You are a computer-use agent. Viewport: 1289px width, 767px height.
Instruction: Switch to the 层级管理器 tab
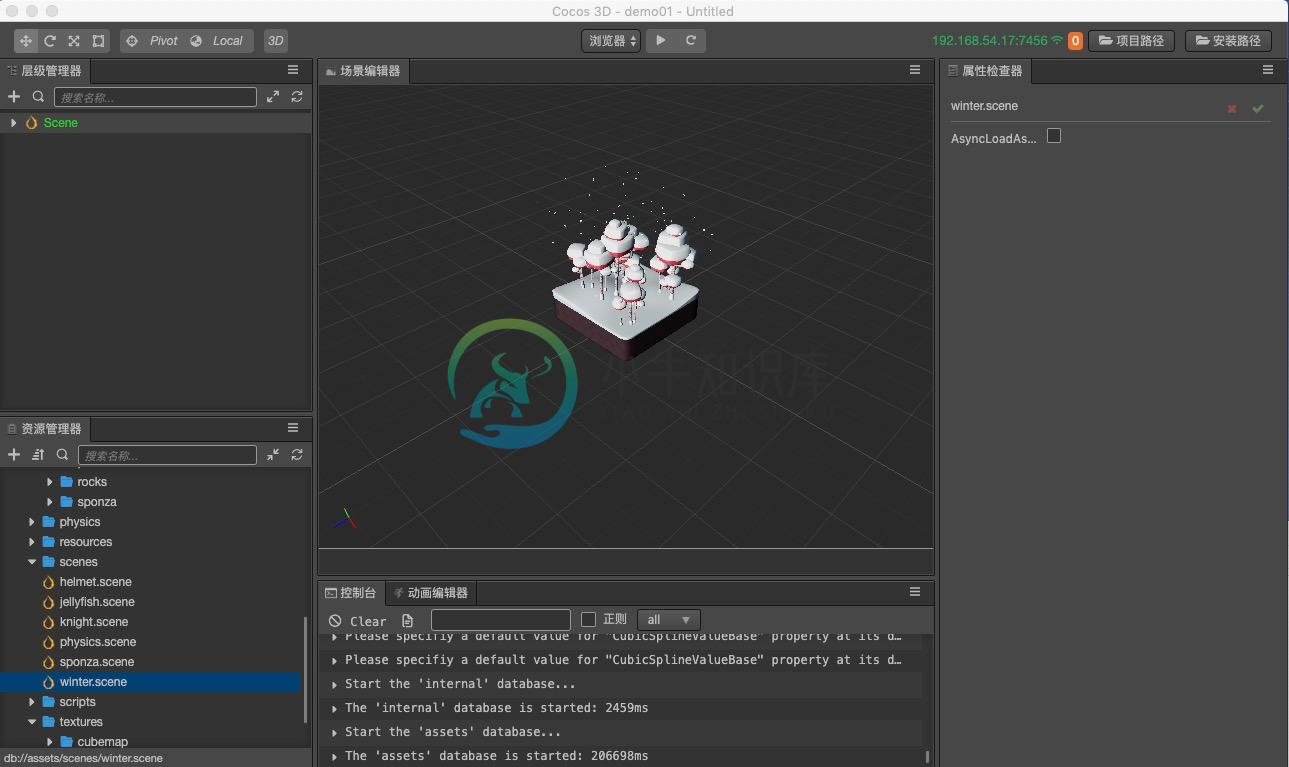[45, 71]
